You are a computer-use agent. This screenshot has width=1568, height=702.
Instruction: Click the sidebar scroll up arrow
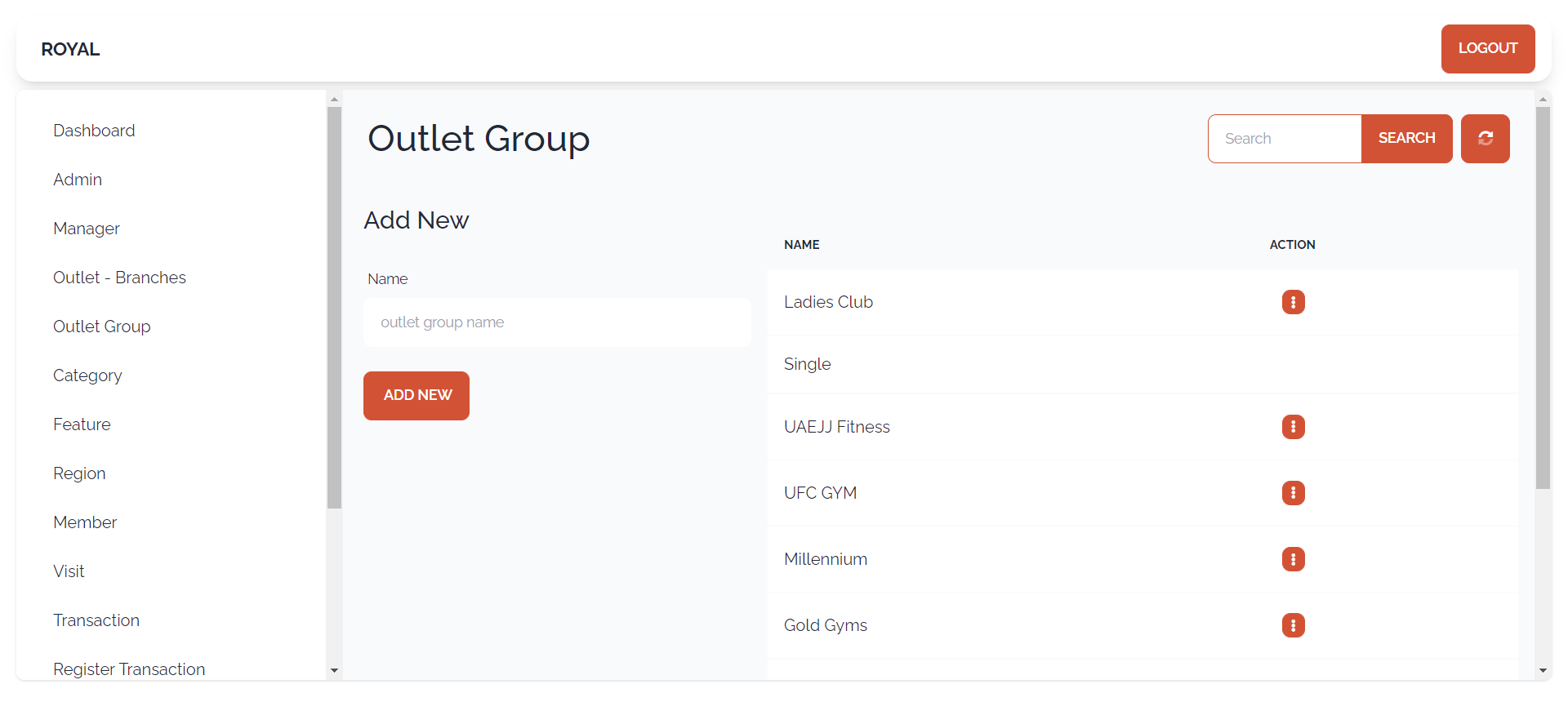[x=334, y=99]
